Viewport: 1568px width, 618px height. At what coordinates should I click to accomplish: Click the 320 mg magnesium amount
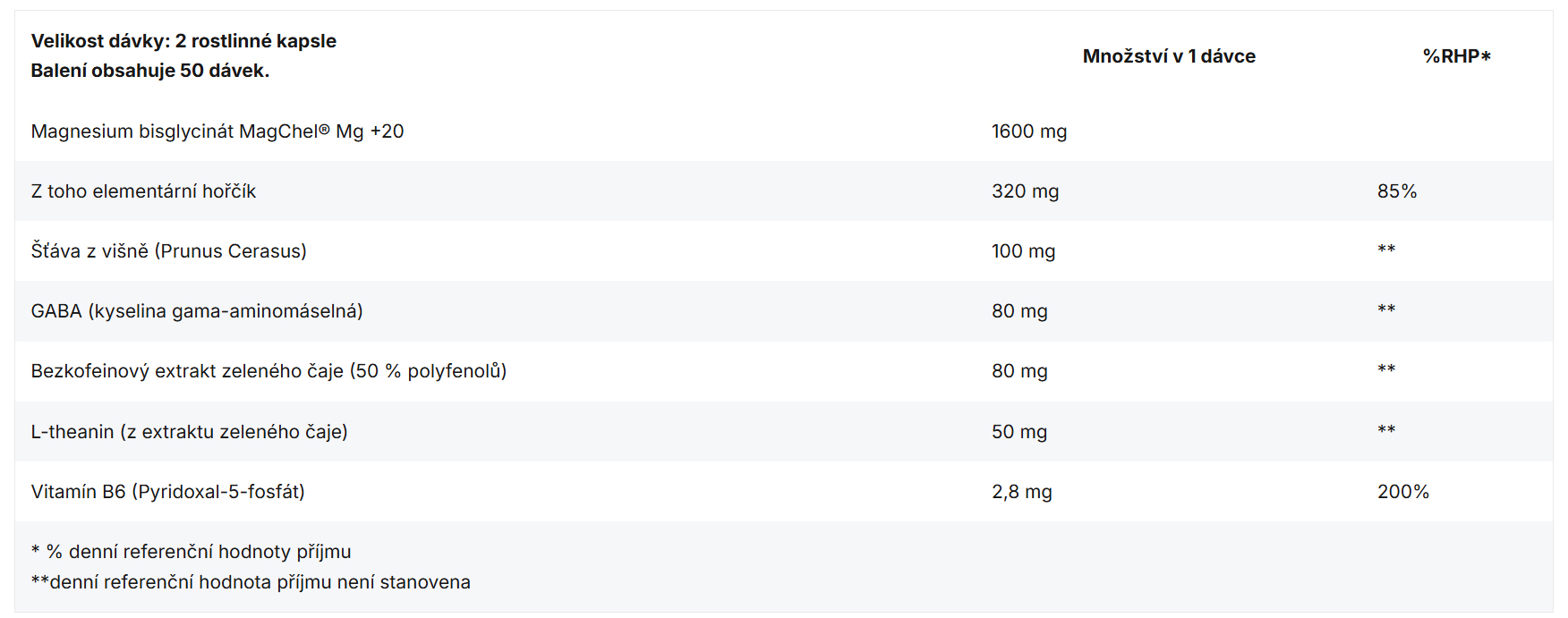coord(1025,191)
